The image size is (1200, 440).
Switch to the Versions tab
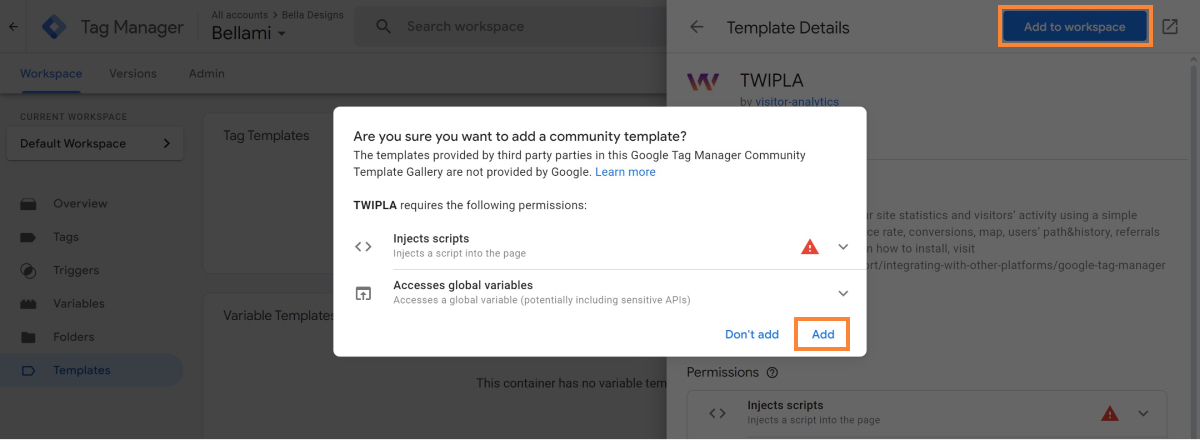tap(133, 73)
